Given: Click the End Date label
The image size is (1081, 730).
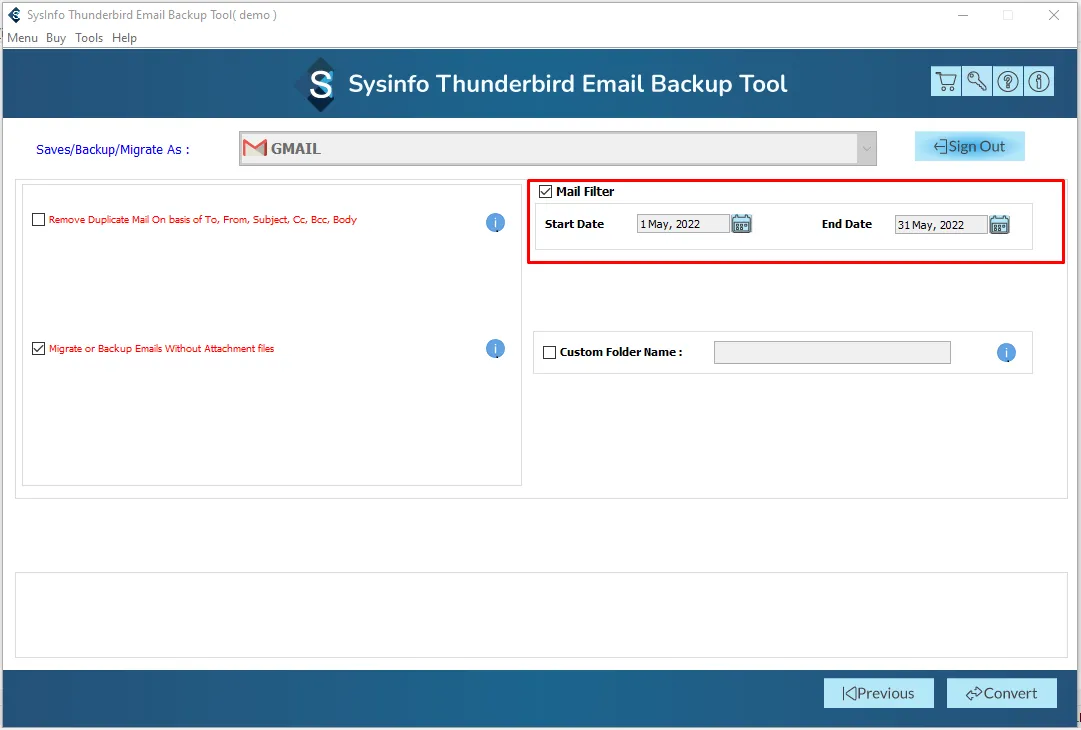Looking at the screenshot, I should pos(847,223).
